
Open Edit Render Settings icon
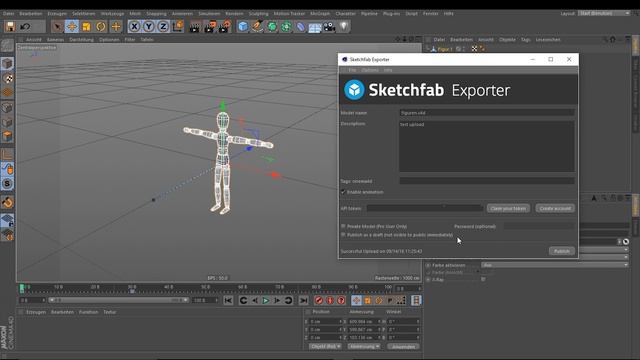[x=225, y=27]
